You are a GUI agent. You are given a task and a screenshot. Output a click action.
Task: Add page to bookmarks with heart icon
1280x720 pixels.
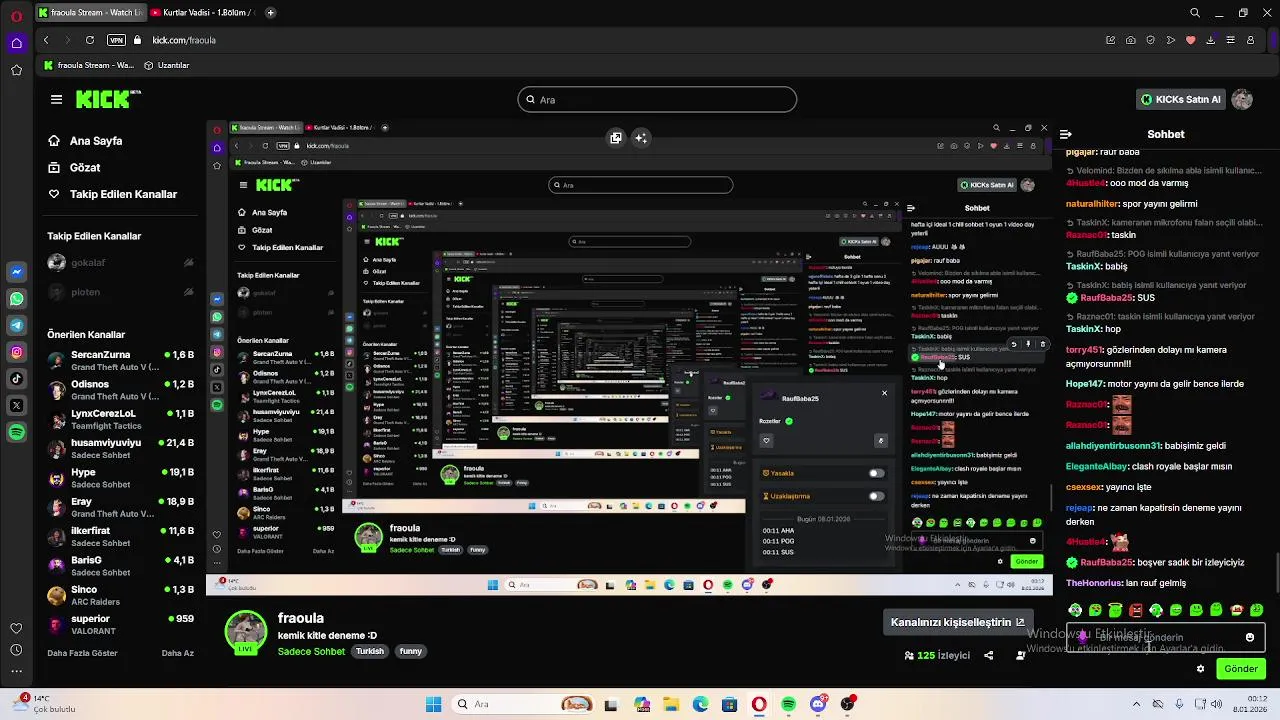pos(1190,40)
